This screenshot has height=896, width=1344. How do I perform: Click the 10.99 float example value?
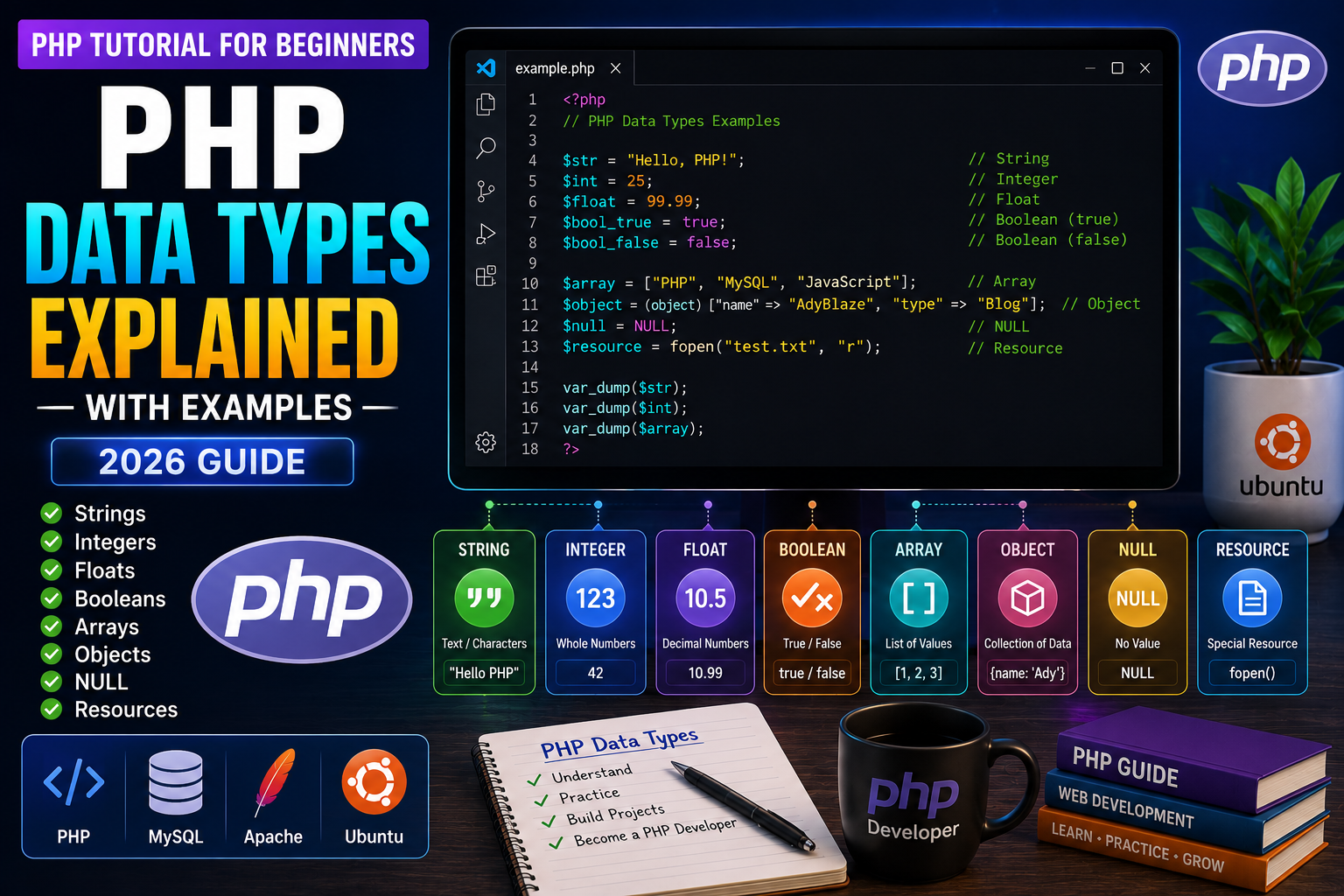pos(705,673)
